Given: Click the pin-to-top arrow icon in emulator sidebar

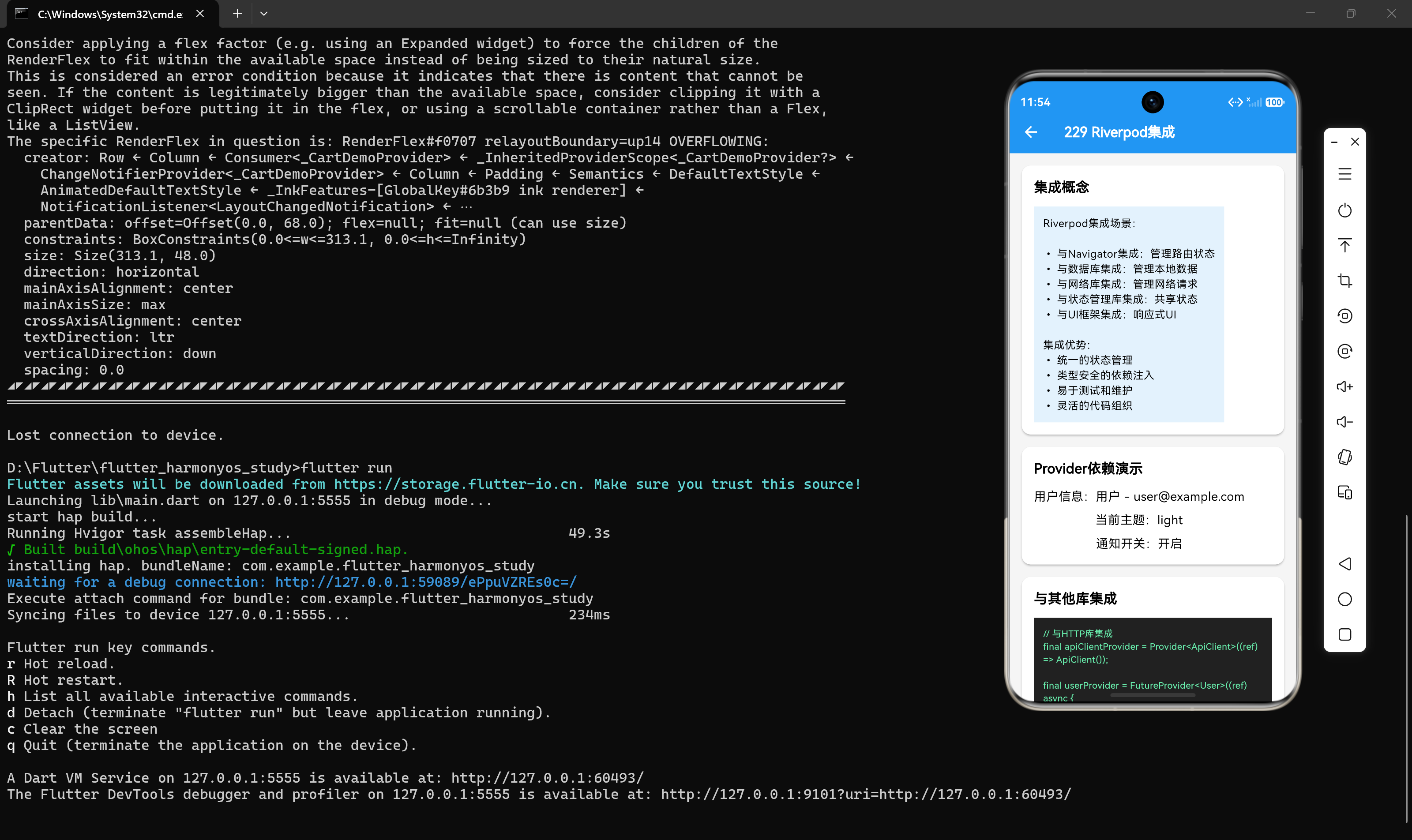Looking at the screenshot, I should coord(1344,245).
